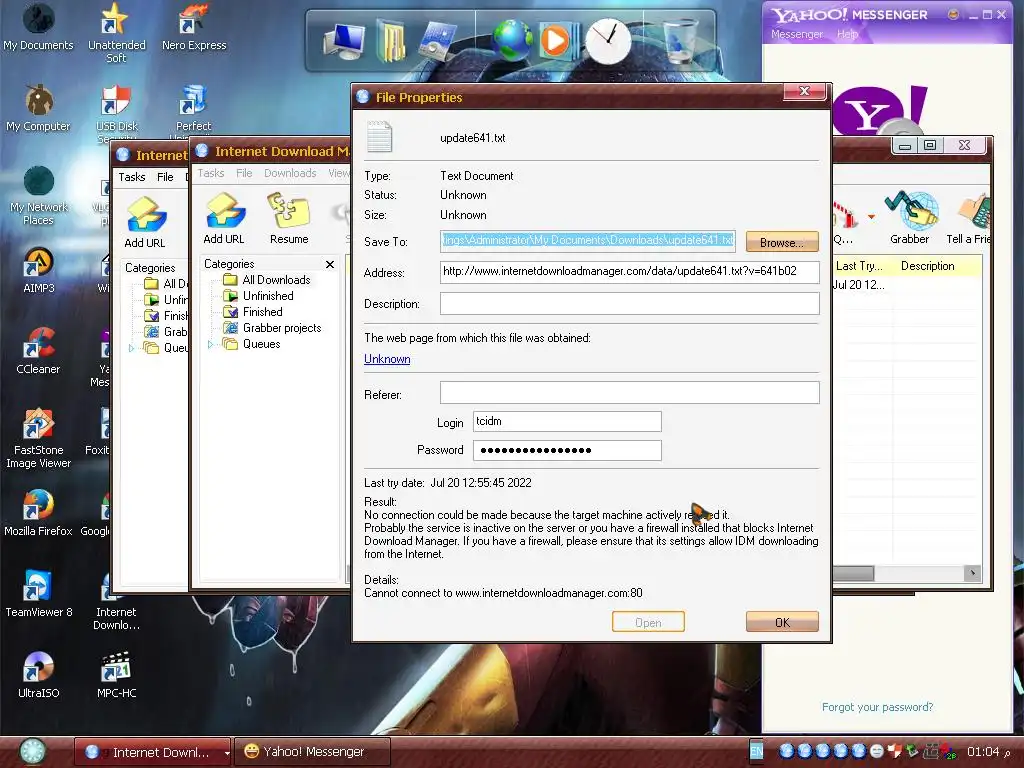
Task: Switch to Yahoo! Messenger taskbar button
Action: click(x=313, y=752)
